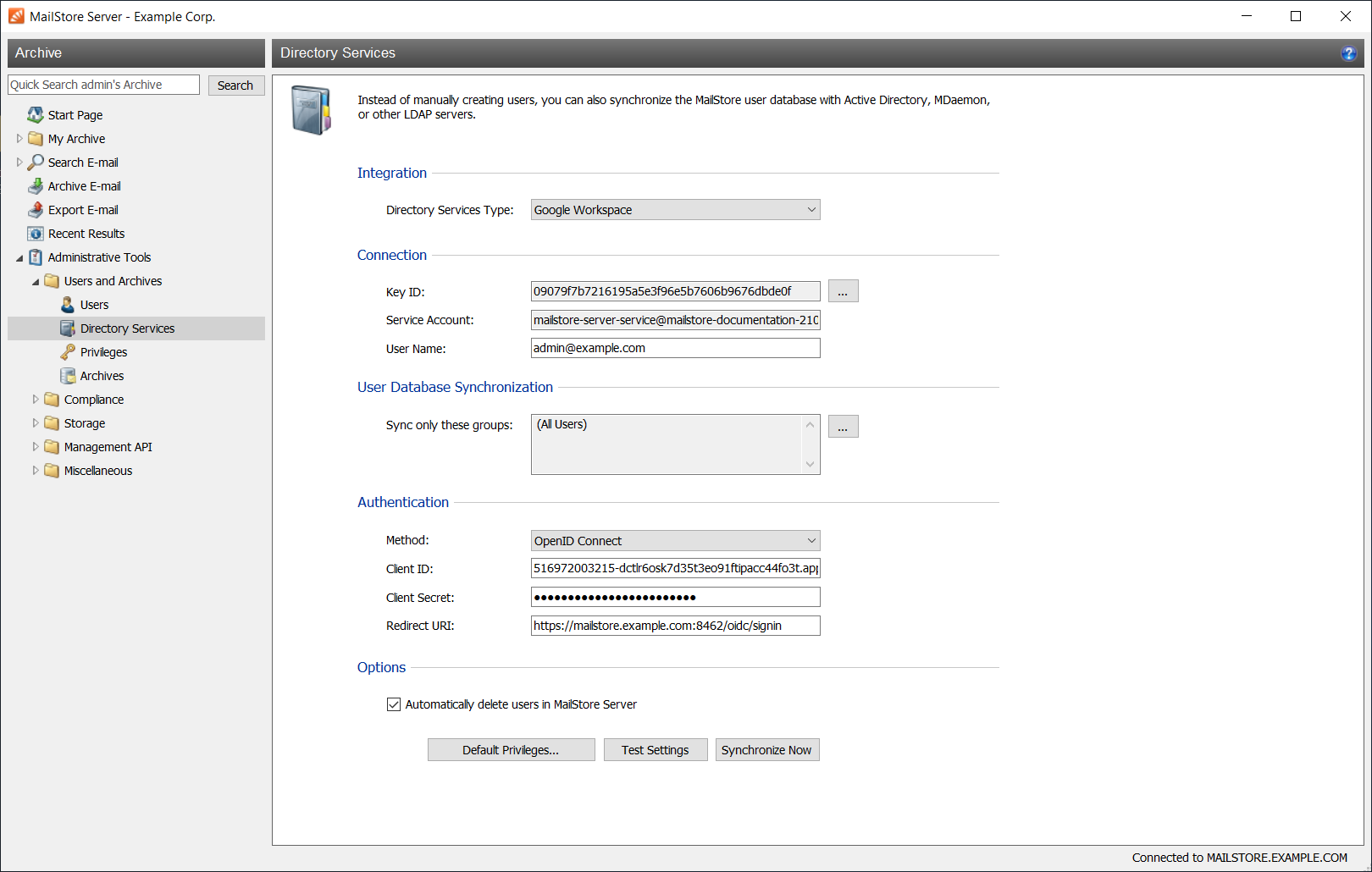Click the Archive E-mail icon
1372x872 pixels.
point(36,186)
